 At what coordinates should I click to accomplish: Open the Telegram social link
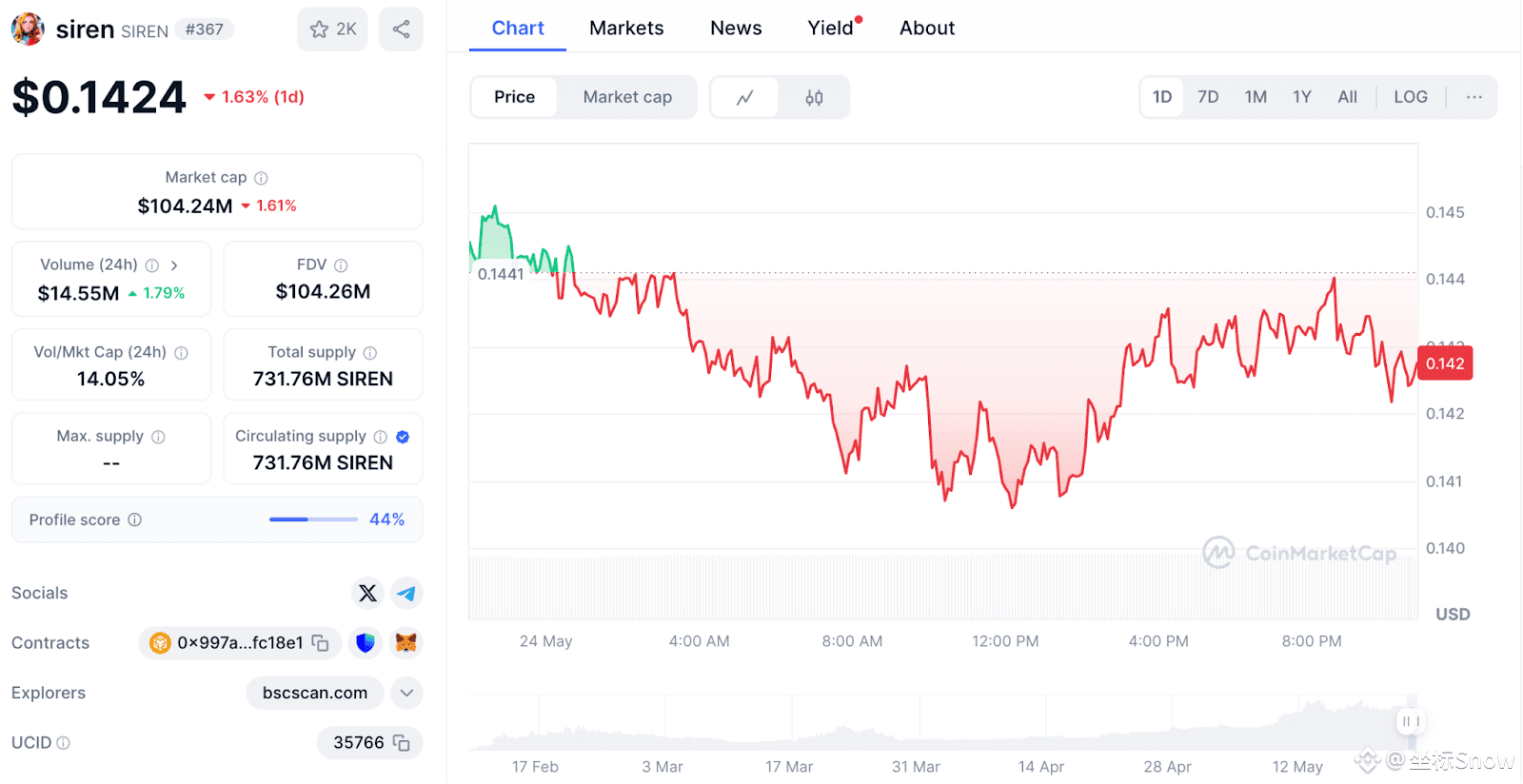pos(406,594)
